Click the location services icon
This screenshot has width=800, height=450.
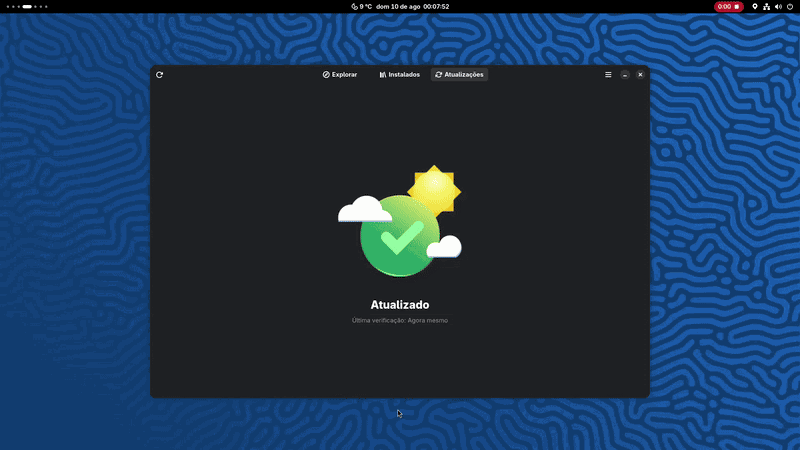click(755, 7)
